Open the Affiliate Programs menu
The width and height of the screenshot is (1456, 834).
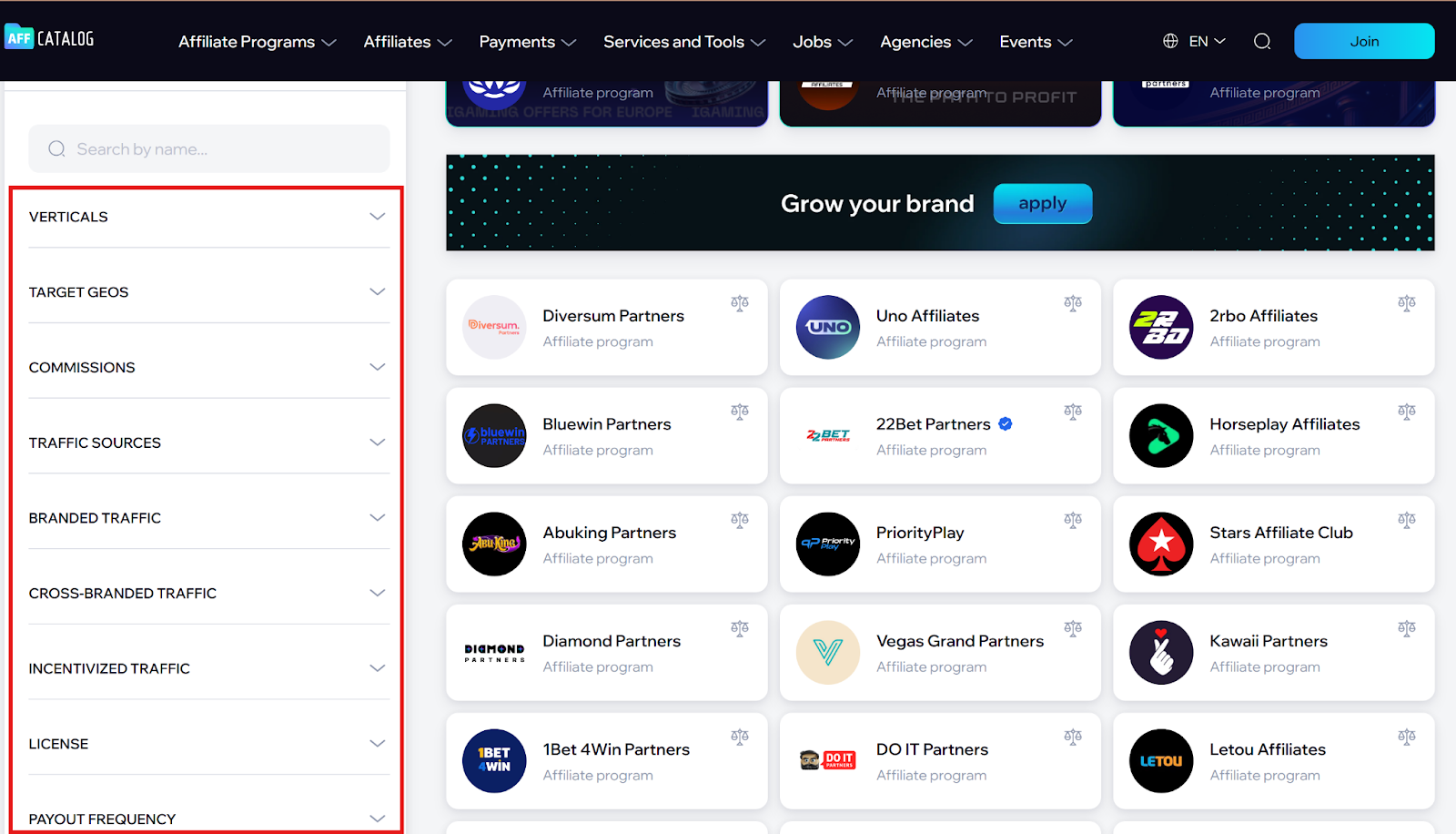tap(257, 42)
